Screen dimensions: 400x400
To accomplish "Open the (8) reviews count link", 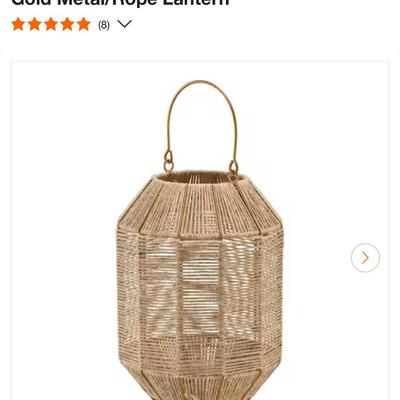I will tap(104, 25).
